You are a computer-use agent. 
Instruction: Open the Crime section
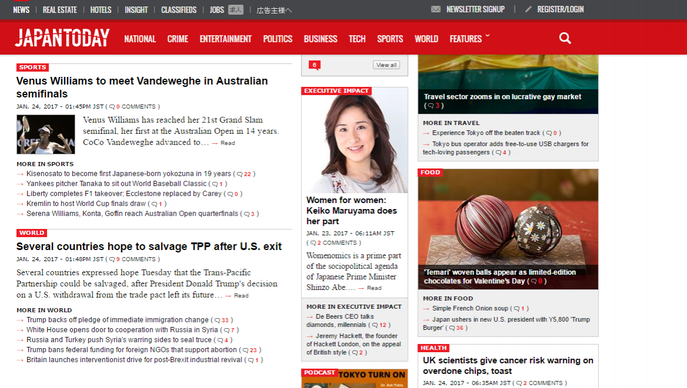(177, 39)
